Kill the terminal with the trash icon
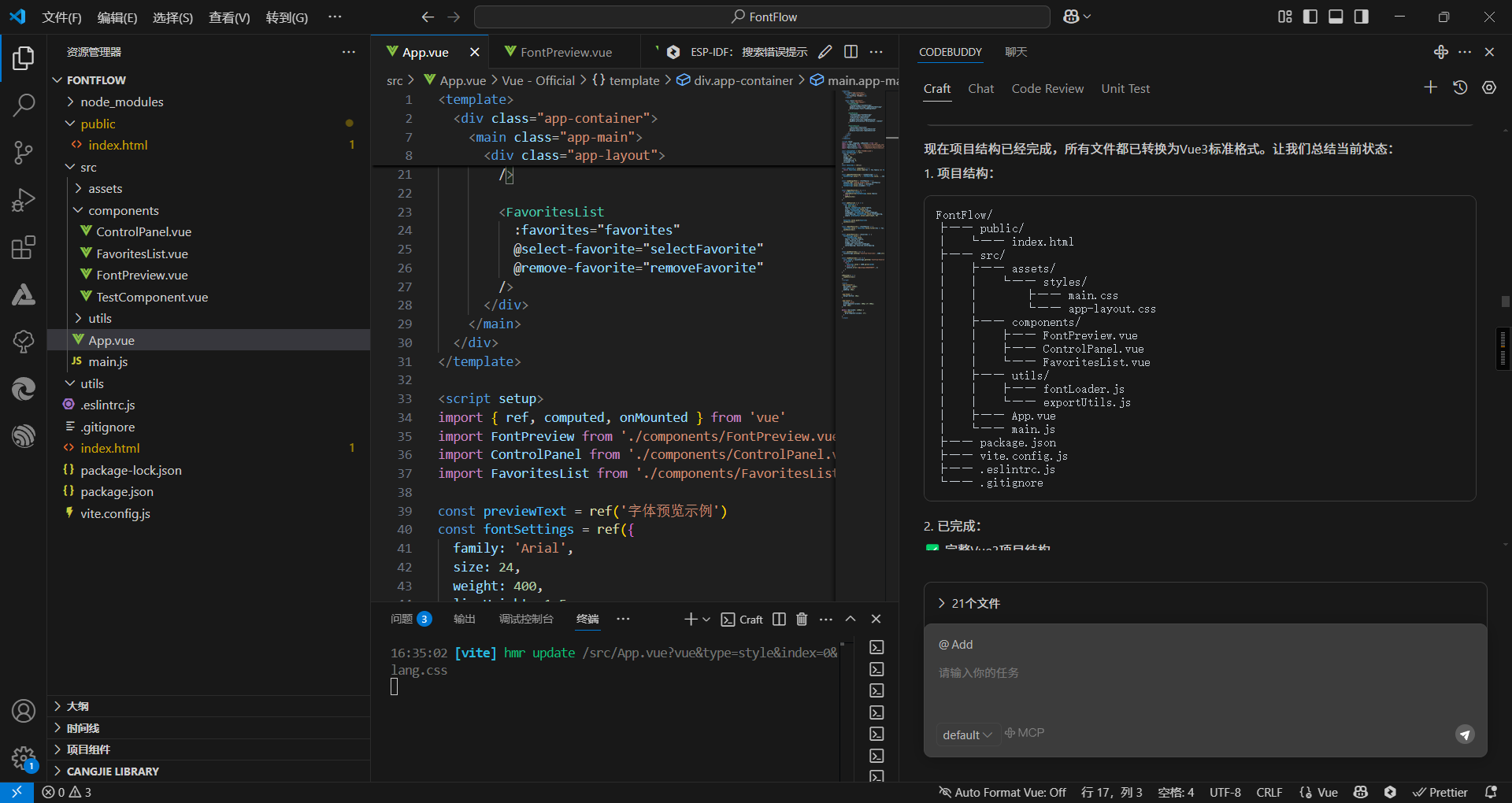Screen dimensions: 1512x803 (802, 620)
